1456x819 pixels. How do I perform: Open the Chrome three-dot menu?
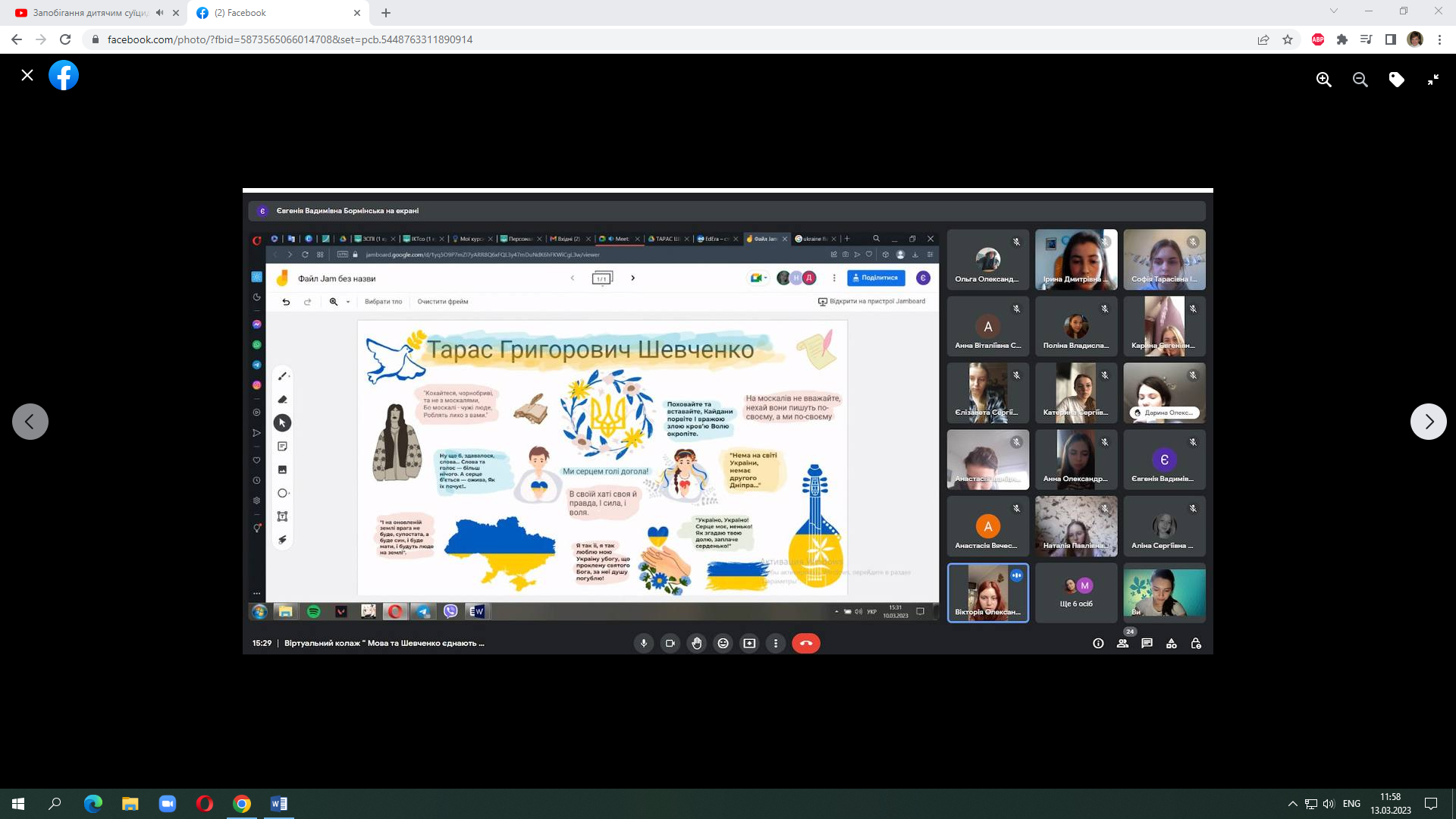[1439, 39]
